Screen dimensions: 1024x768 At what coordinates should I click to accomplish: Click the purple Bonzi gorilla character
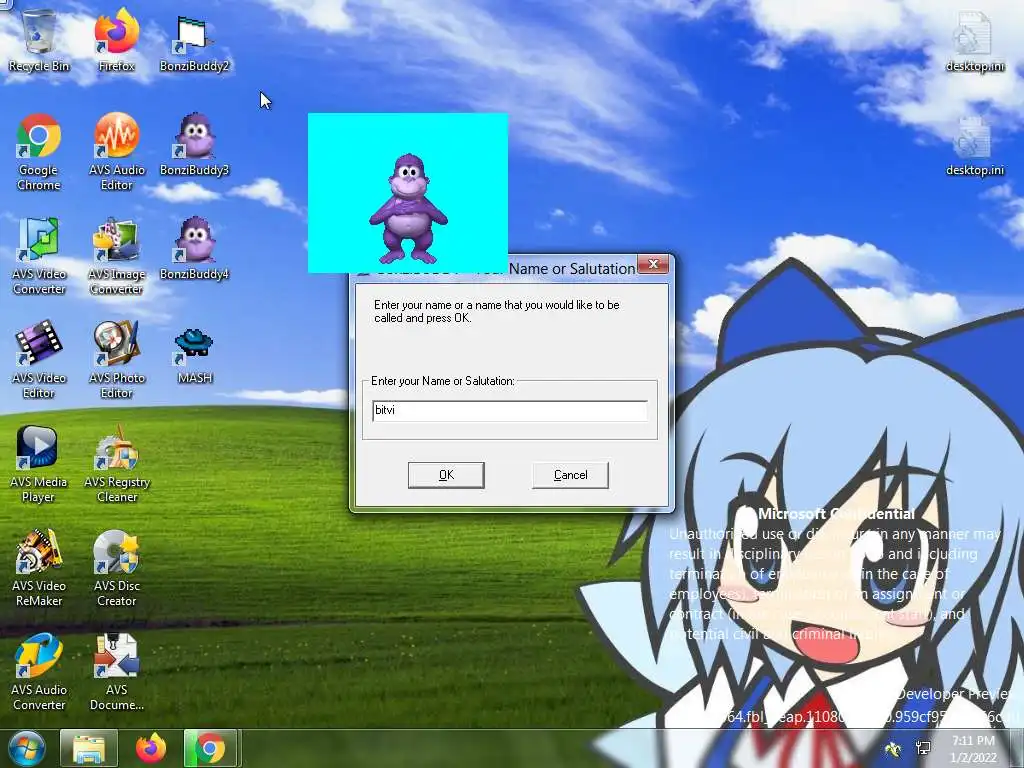409,208
